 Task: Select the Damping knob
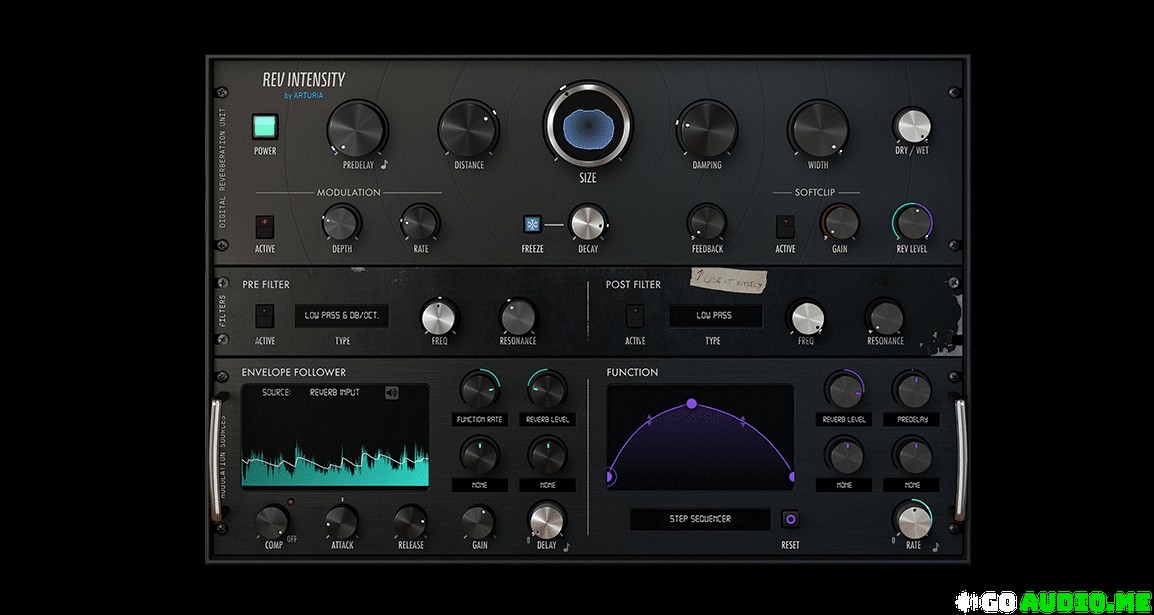[707, 129]
